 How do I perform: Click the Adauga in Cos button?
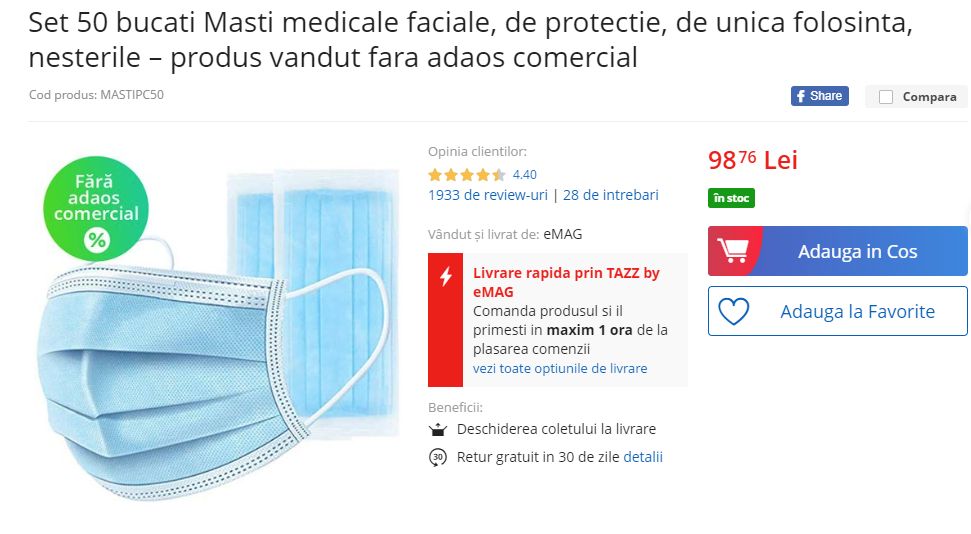click(x=837, y=251)
